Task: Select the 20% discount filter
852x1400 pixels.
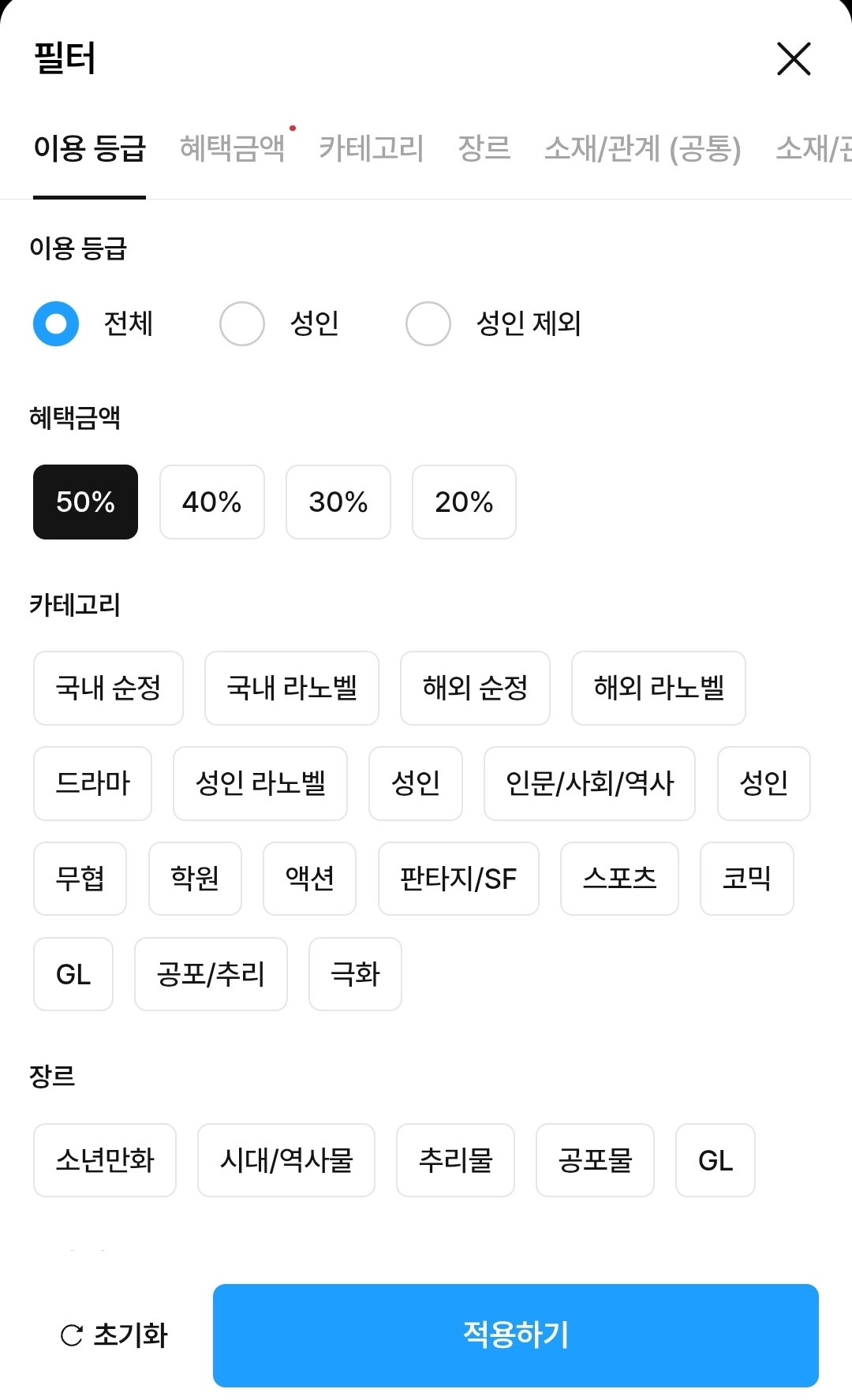Action: 464,502
